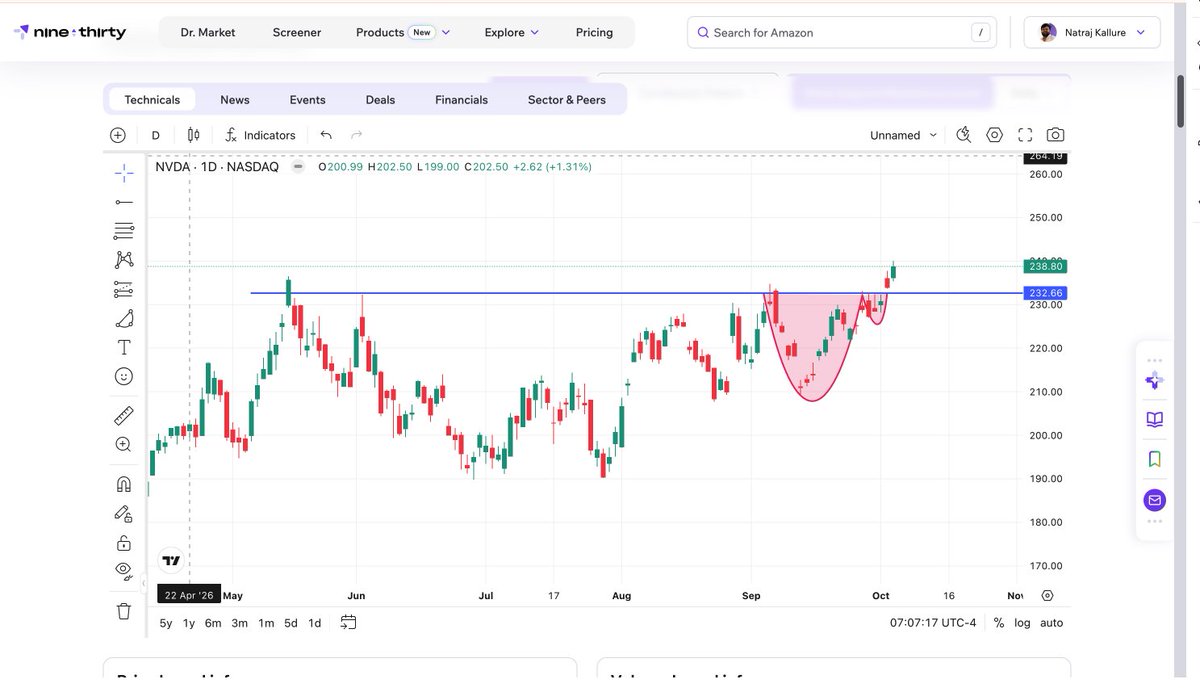Set range to 1m
The height and width of the screenshot is (692, 1200).
click(266, 623)
